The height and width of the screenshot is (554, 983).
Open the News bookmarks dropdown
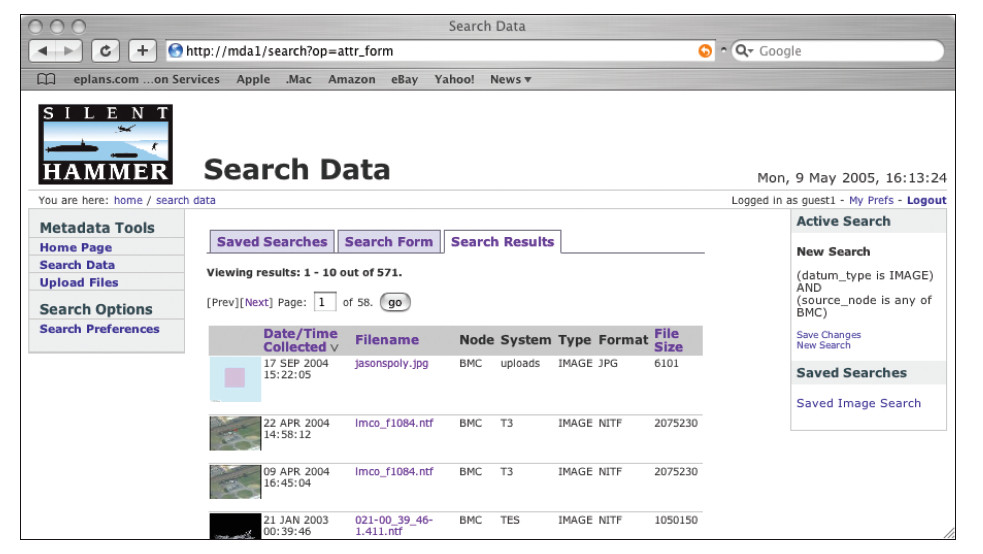(510, 80)
